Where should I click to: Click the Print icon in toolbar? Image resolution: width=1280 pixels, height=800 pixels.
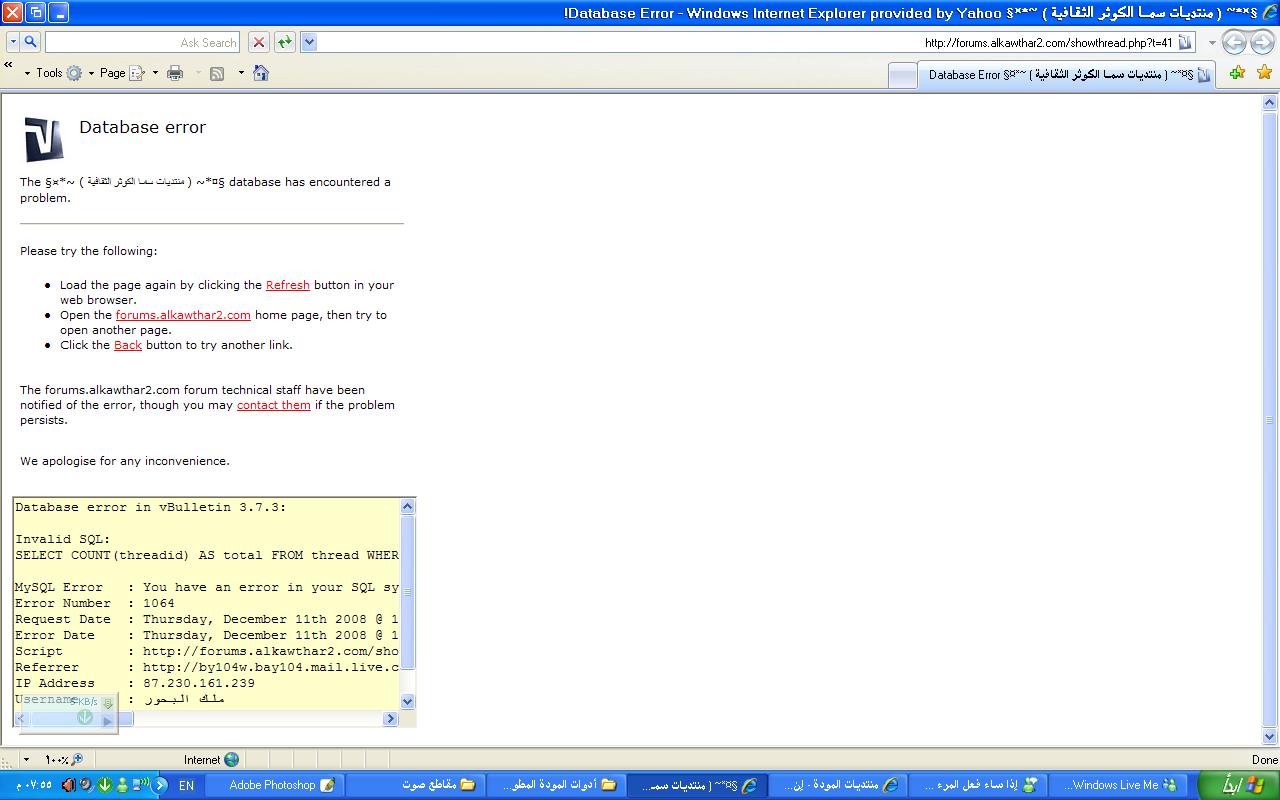[x=175, y=73]
